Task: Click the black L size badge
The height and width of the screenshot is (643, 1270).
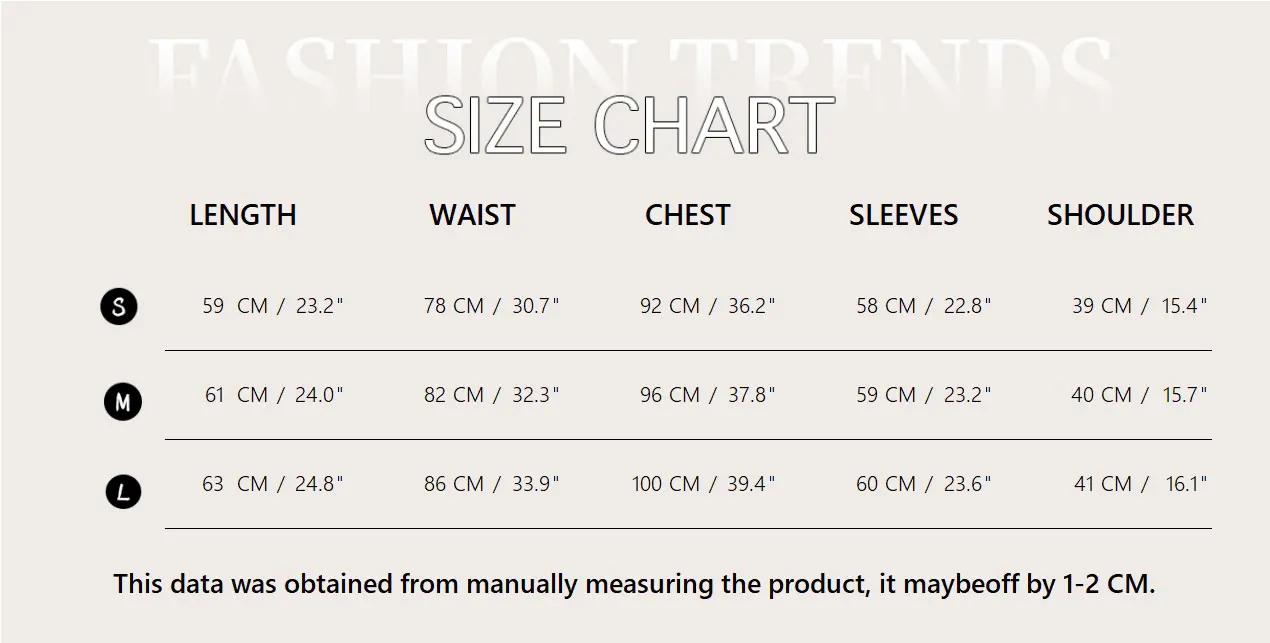Action: coord(122,492)
